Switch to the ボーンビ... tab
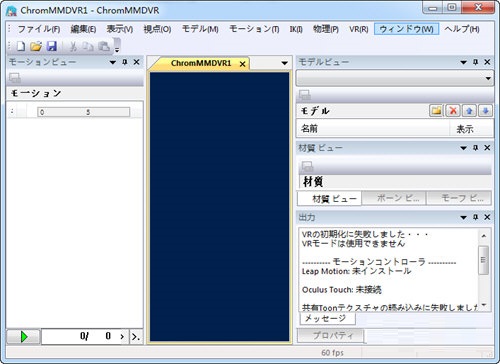Viewport: 500px width, 364px height. click(x=394, y=198)
